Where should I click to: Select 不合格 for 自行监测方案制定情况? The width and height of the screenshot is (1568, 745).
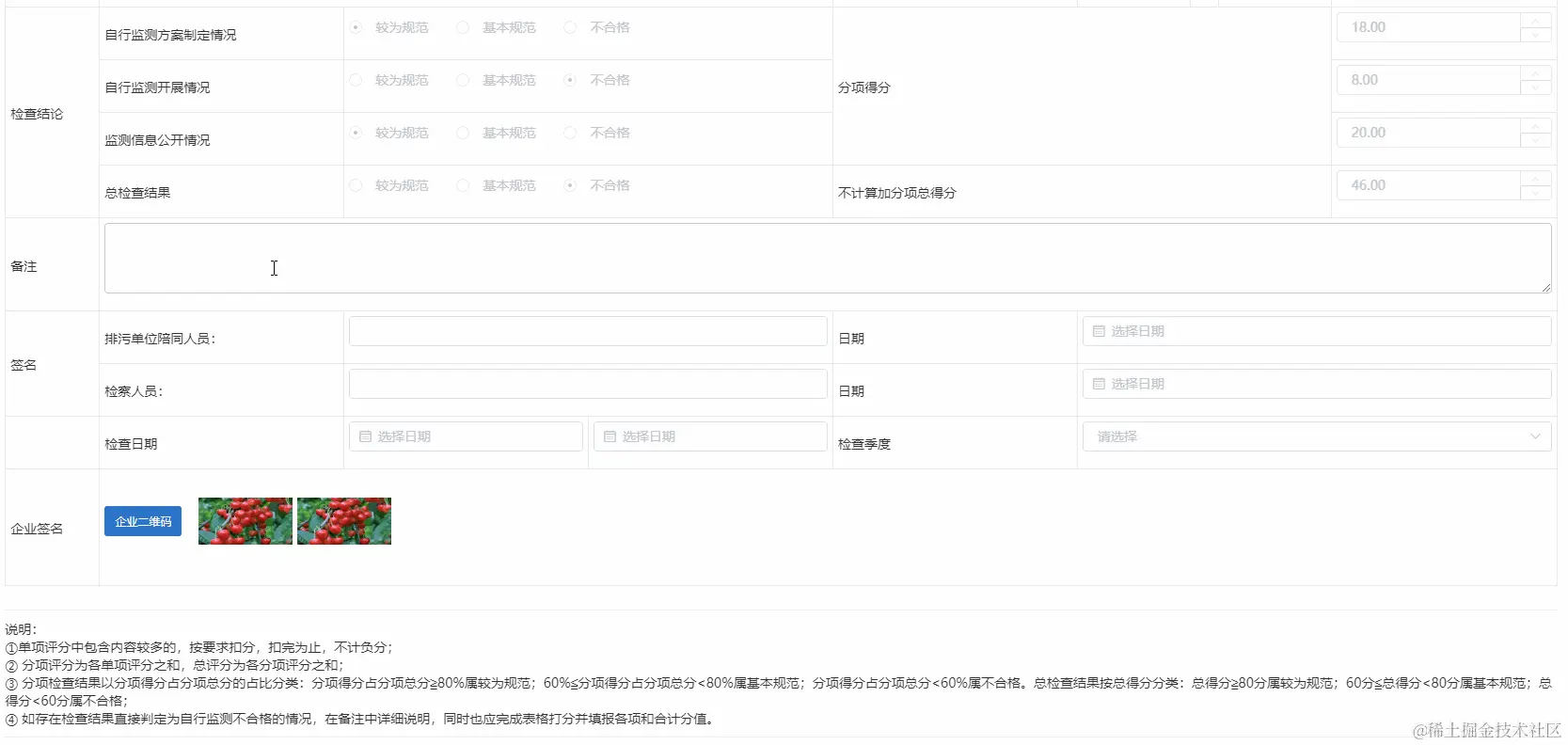(570, 27)
